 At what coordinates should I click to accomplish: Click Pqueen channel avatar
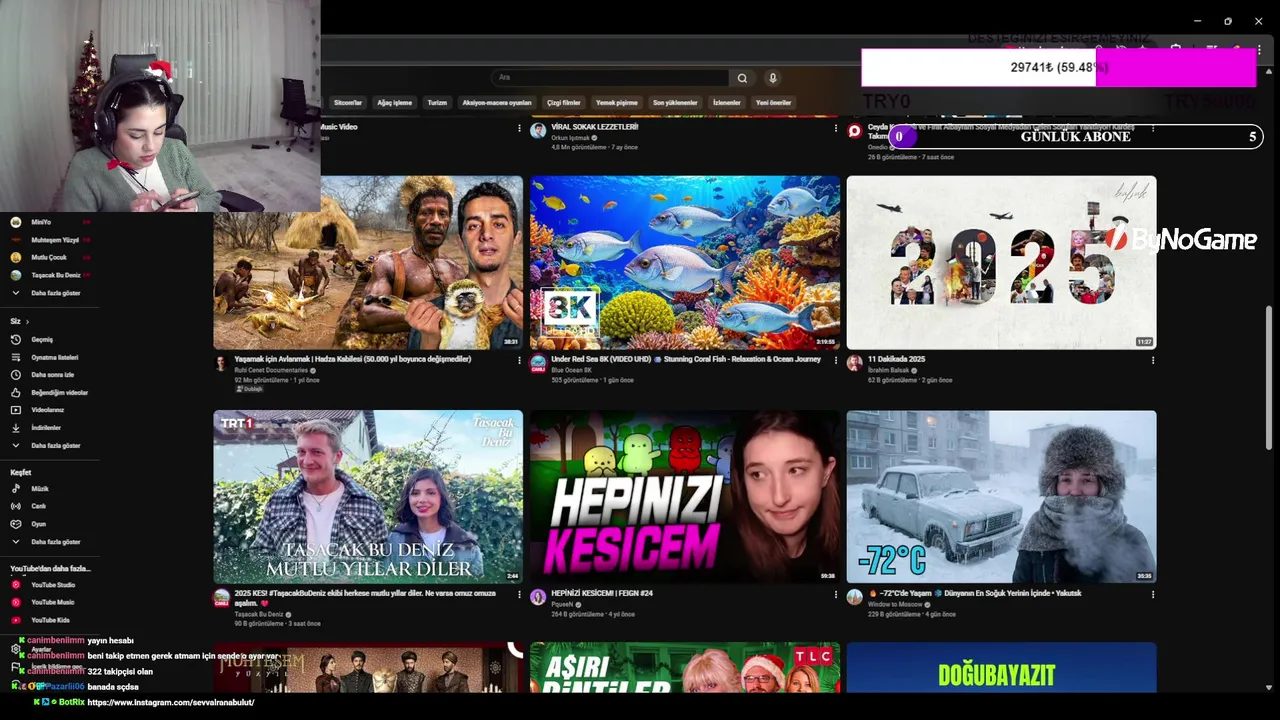click(538, 597)
